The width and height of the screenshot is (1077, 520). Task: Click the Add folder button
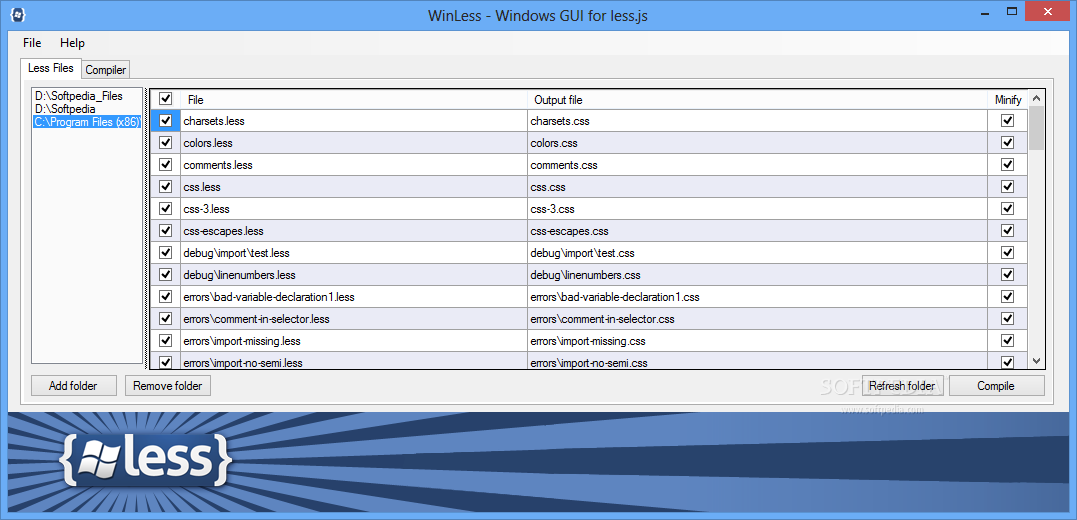pos(73,385)
